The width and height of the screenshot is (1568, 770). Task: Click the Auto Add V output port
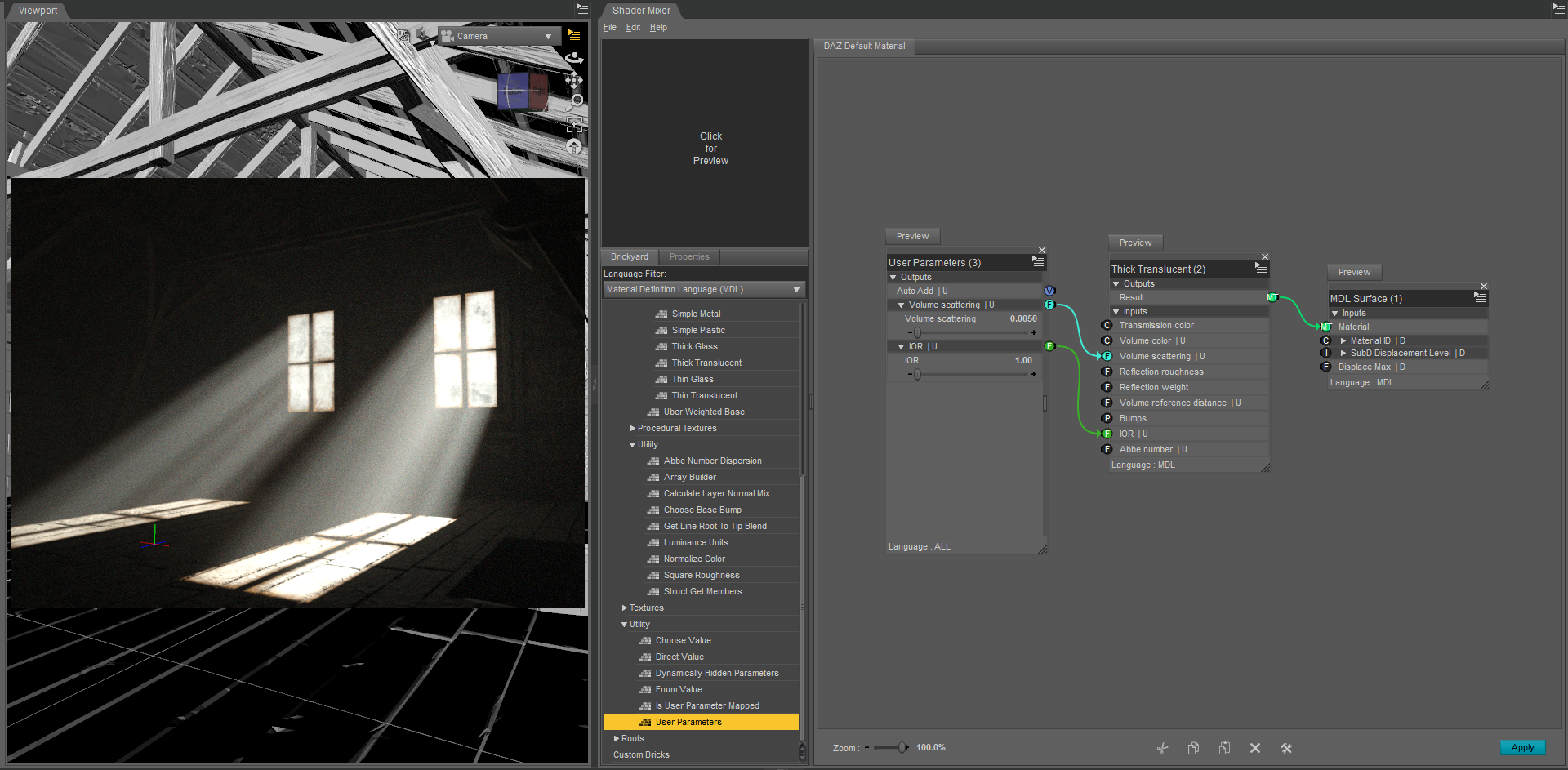[x=1050, y=291]
